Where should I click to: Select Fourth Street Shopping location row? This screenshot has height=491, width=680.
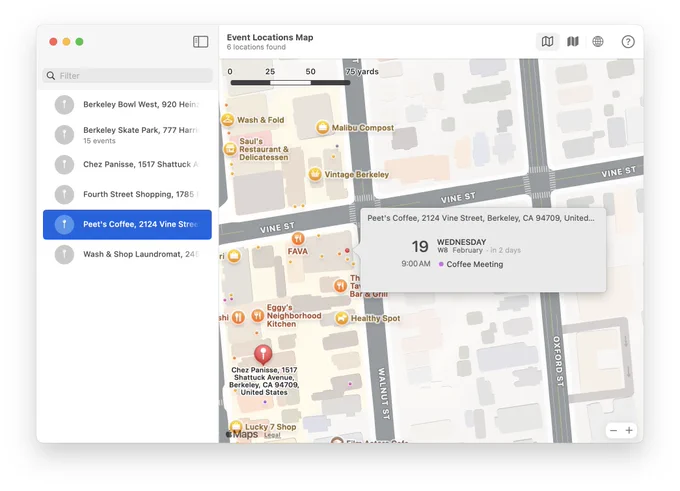[128, 194]
